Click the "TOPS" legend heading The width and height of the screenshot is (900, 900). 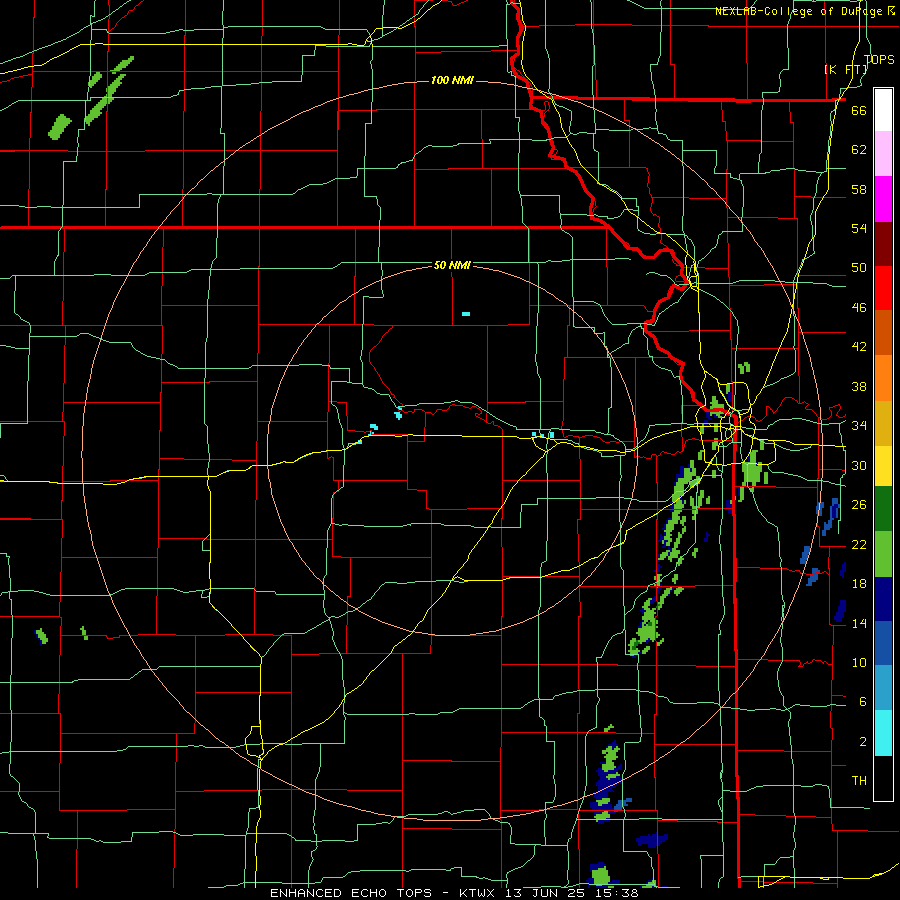(x=879, y=59)
